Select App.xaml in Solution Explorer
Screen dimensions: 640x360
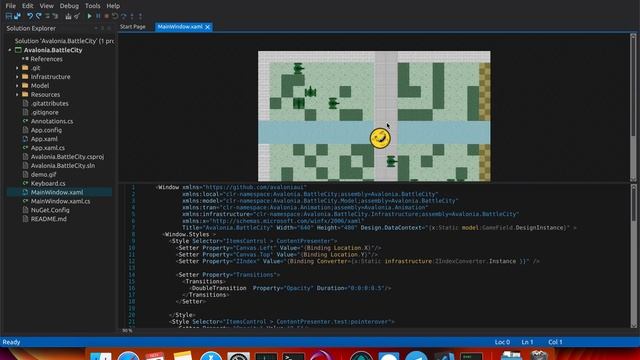pyautogui.click(x=44, y=139)
